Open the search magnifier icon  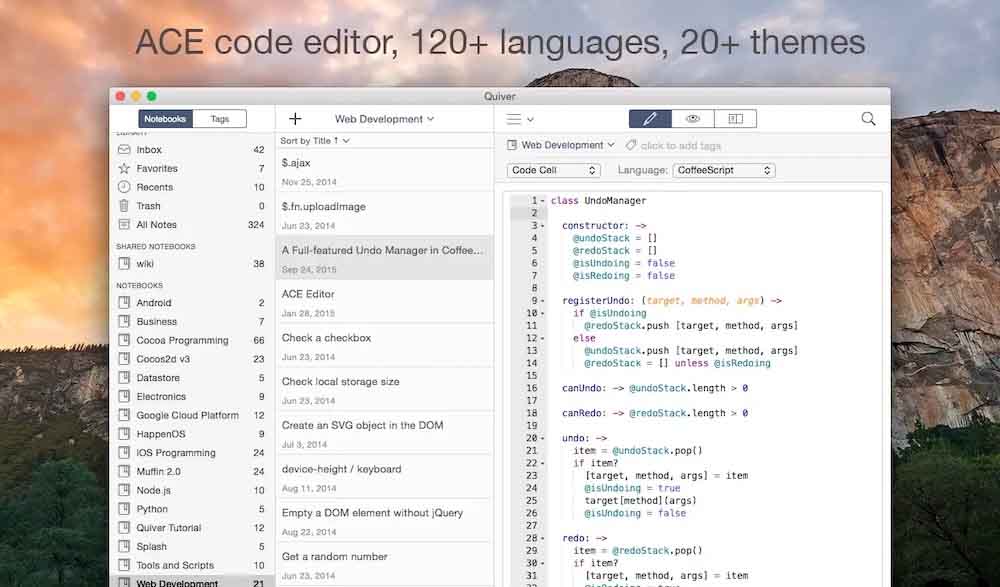pos(868,119)
